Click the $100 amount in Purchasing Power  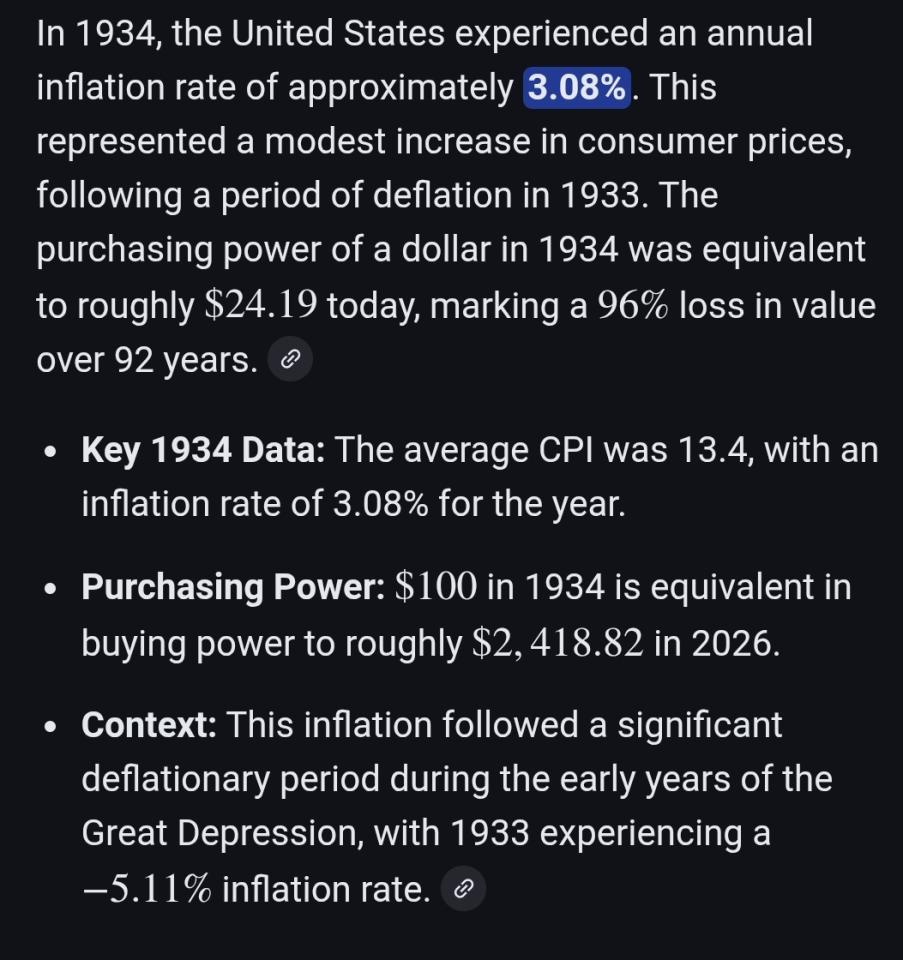coord(435,586)
